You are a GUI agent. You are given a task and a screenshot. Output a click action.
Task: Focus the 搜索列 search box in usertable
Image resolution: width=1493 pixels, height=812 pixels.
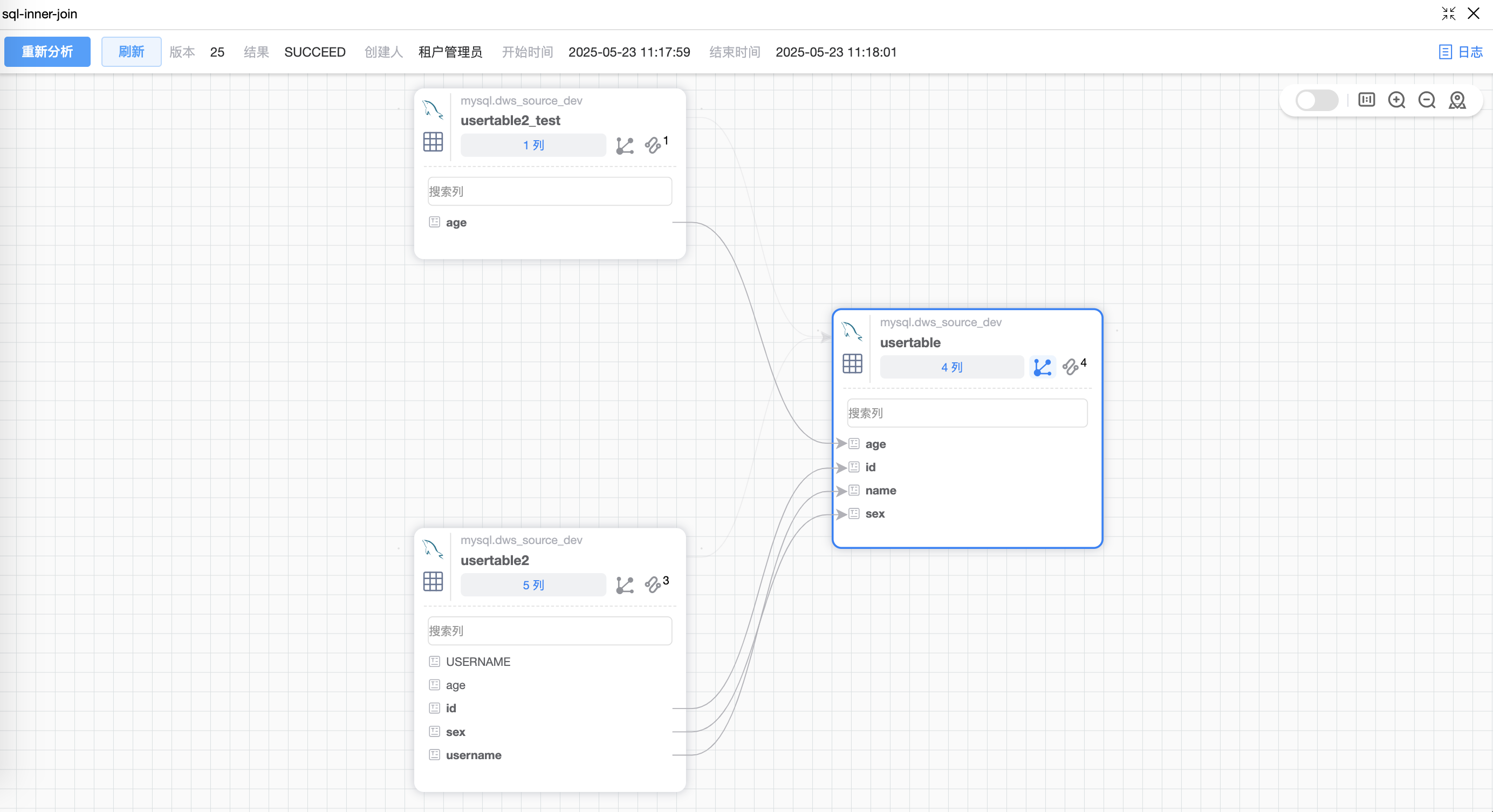coord(967,413)
